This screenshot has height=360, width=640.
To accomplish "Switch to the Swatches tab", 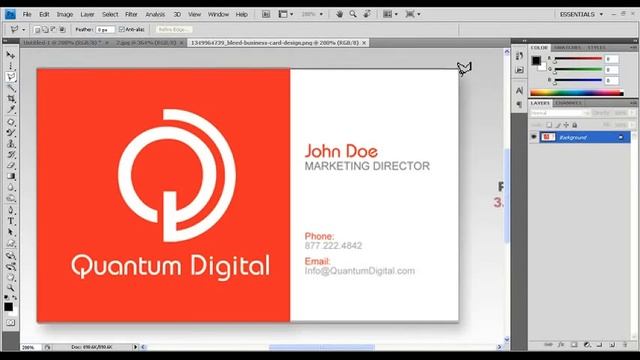I will pos(567,48).
